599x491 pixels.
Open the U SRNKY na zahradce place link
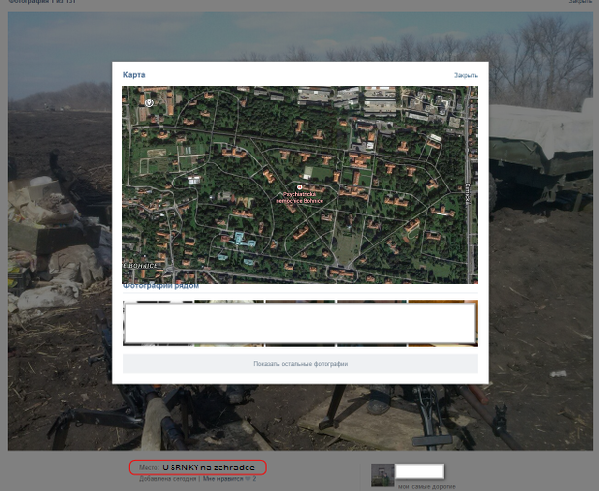pyautogui.click(x=208, y=467)
